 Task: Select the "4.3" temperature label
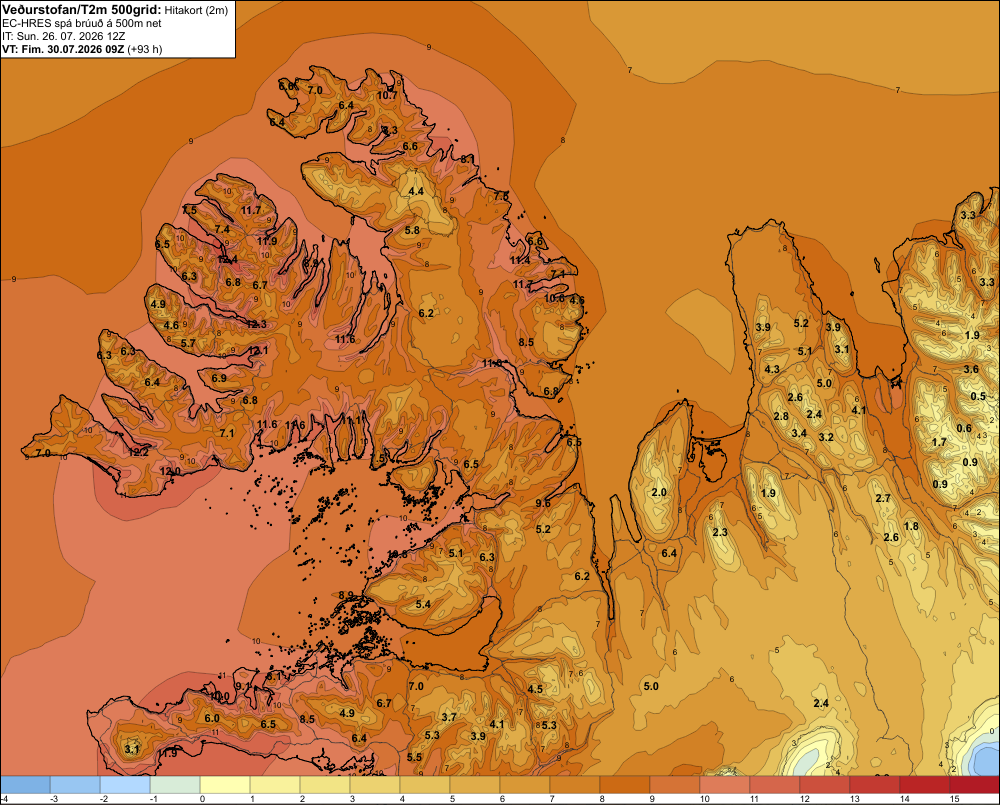pos(772,369)
